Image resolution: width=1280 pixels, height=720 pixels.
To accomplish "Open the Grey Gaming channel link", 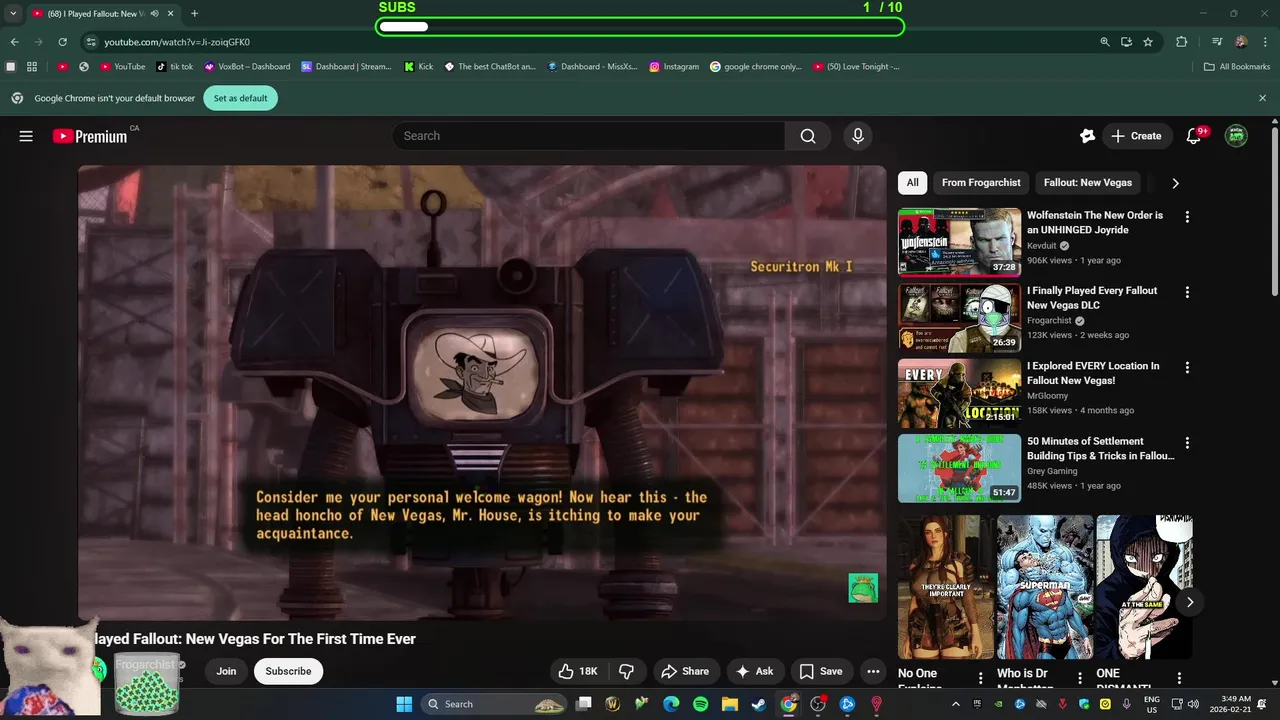I will click(x=1052, y=471).
